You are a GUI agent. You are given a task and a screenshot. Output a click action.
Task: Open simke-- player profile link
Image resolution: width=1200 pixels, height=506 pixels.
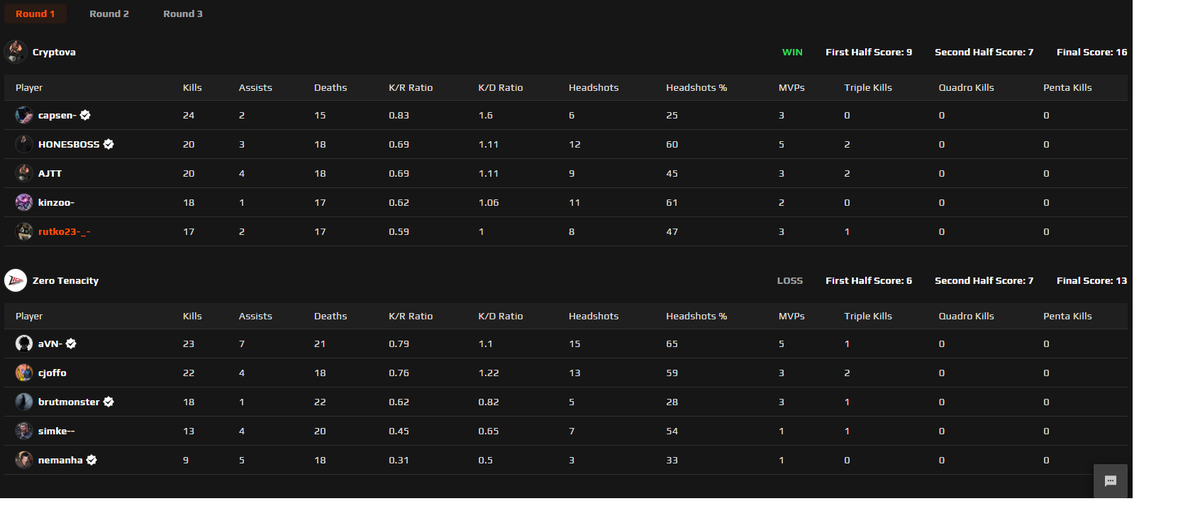point(56,431)
